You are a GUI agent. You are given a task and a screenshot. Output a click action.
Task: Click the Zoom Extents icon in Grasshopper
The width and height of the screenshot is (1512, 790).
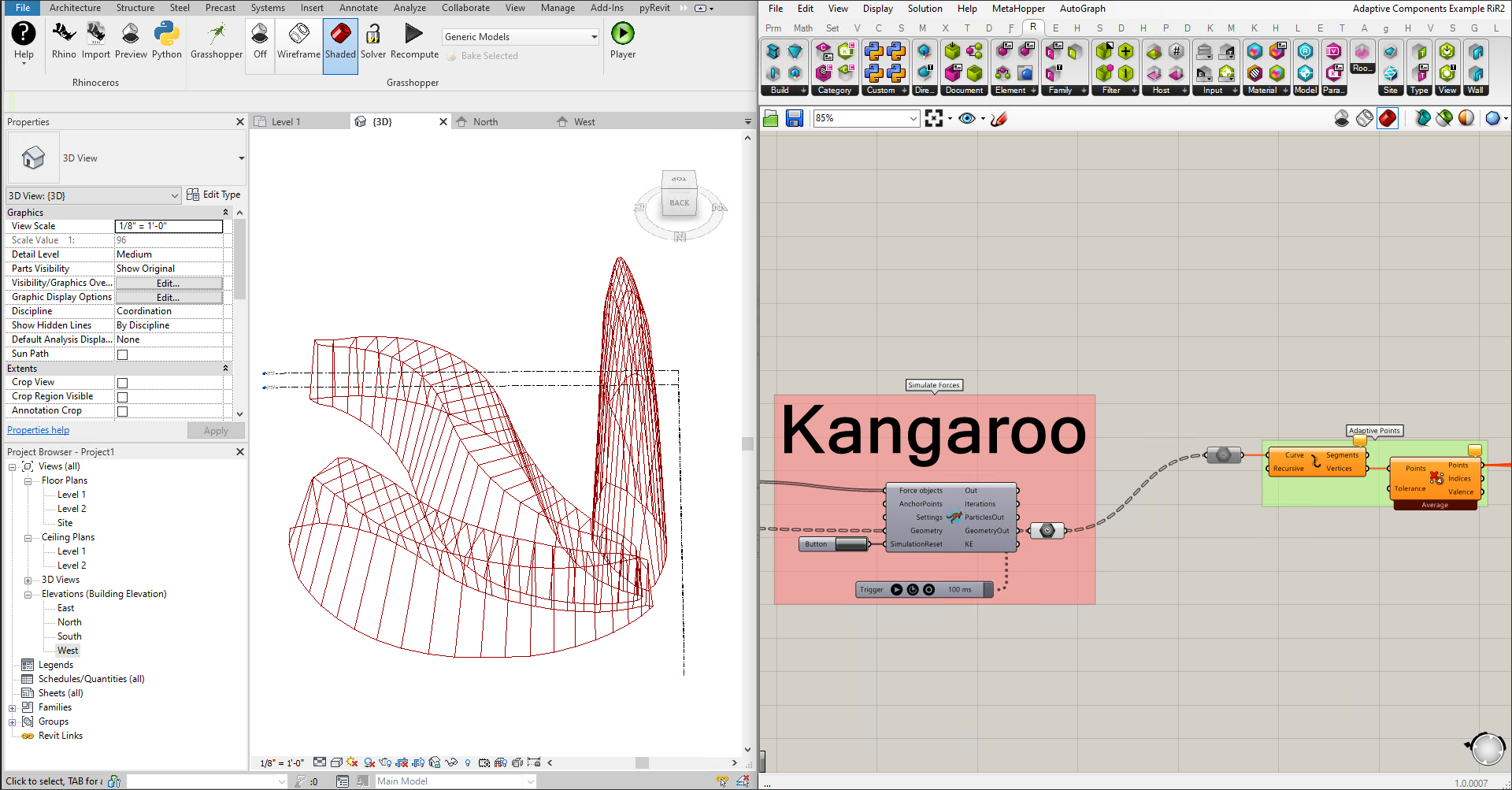(934, 118)
